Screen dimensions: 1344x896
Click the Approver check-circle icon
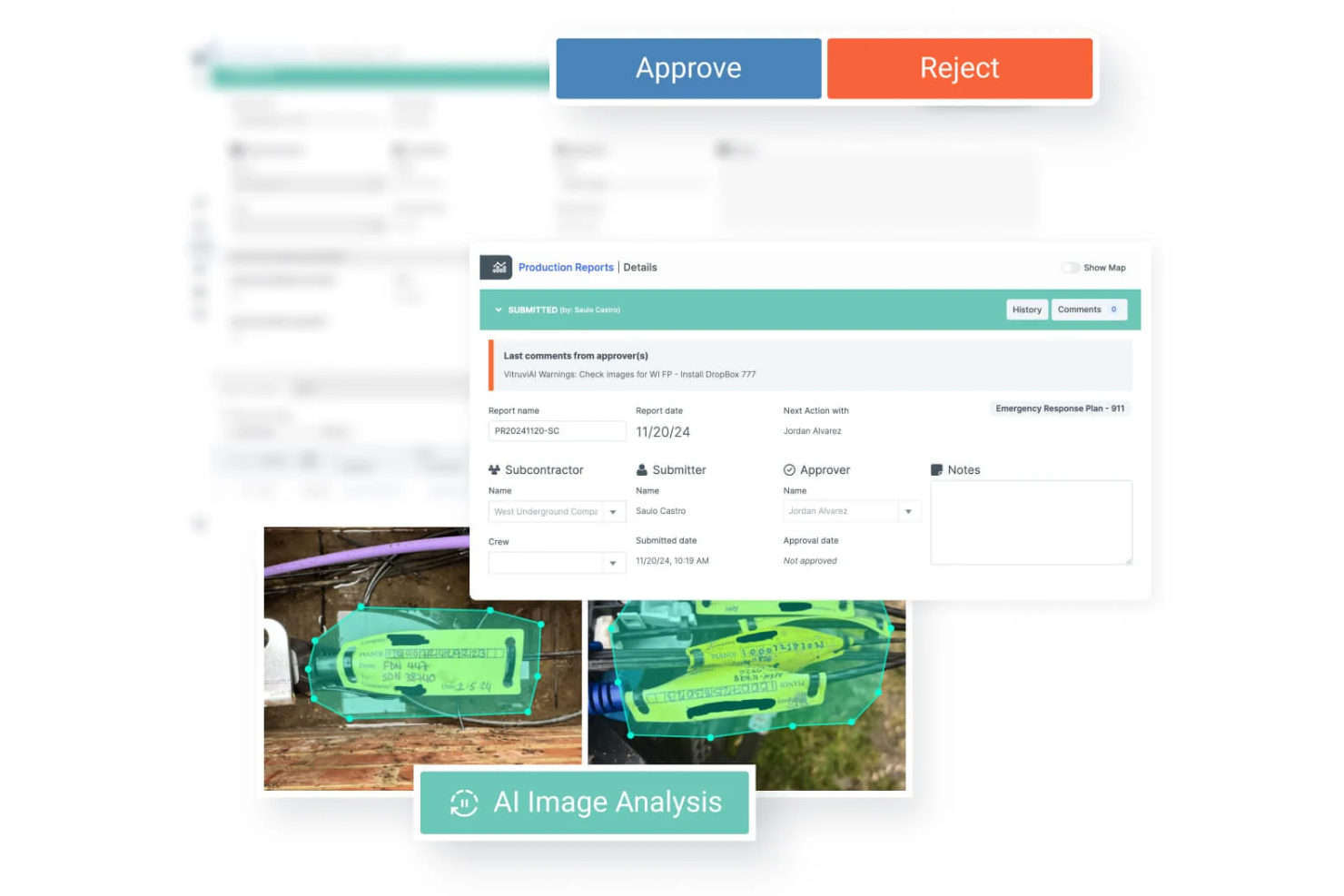point(788,469)
